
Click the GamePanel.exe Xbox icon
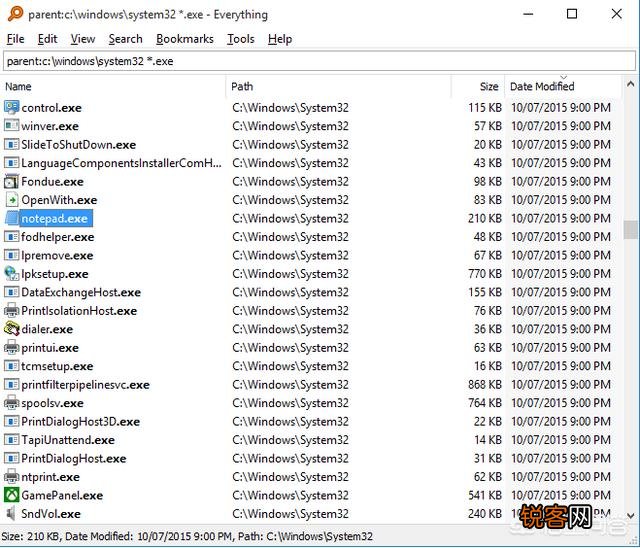(x=12, y=495)
